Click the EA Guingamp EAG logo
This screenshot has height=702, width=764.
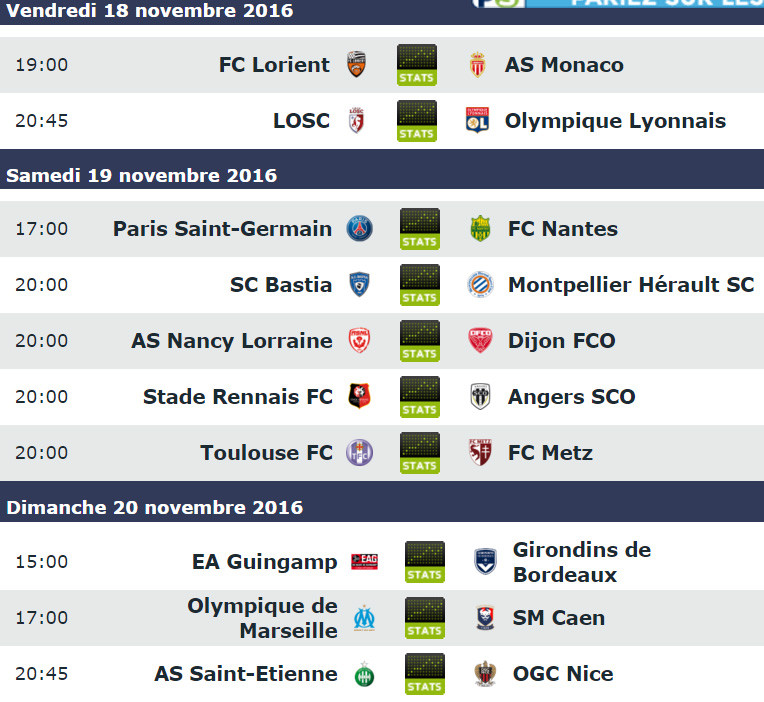pyautogui.click(x=364, y=562)
